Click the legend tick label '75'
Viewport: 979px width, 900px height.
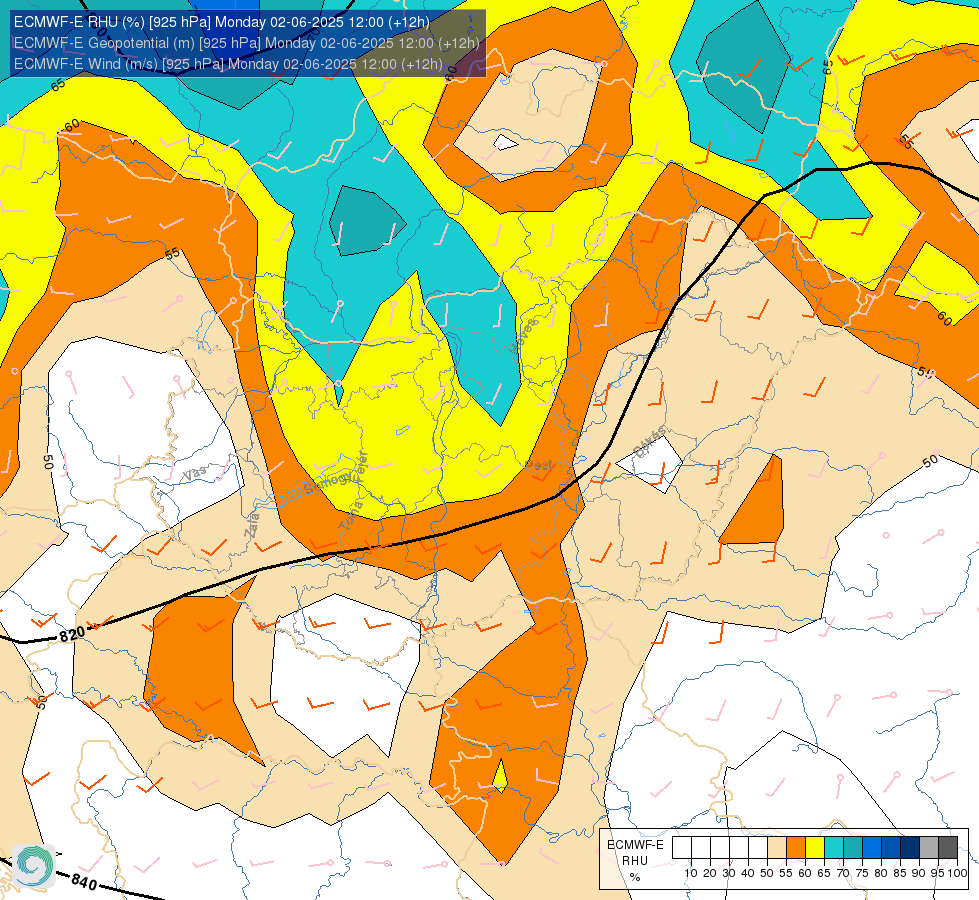click(862, 873)
